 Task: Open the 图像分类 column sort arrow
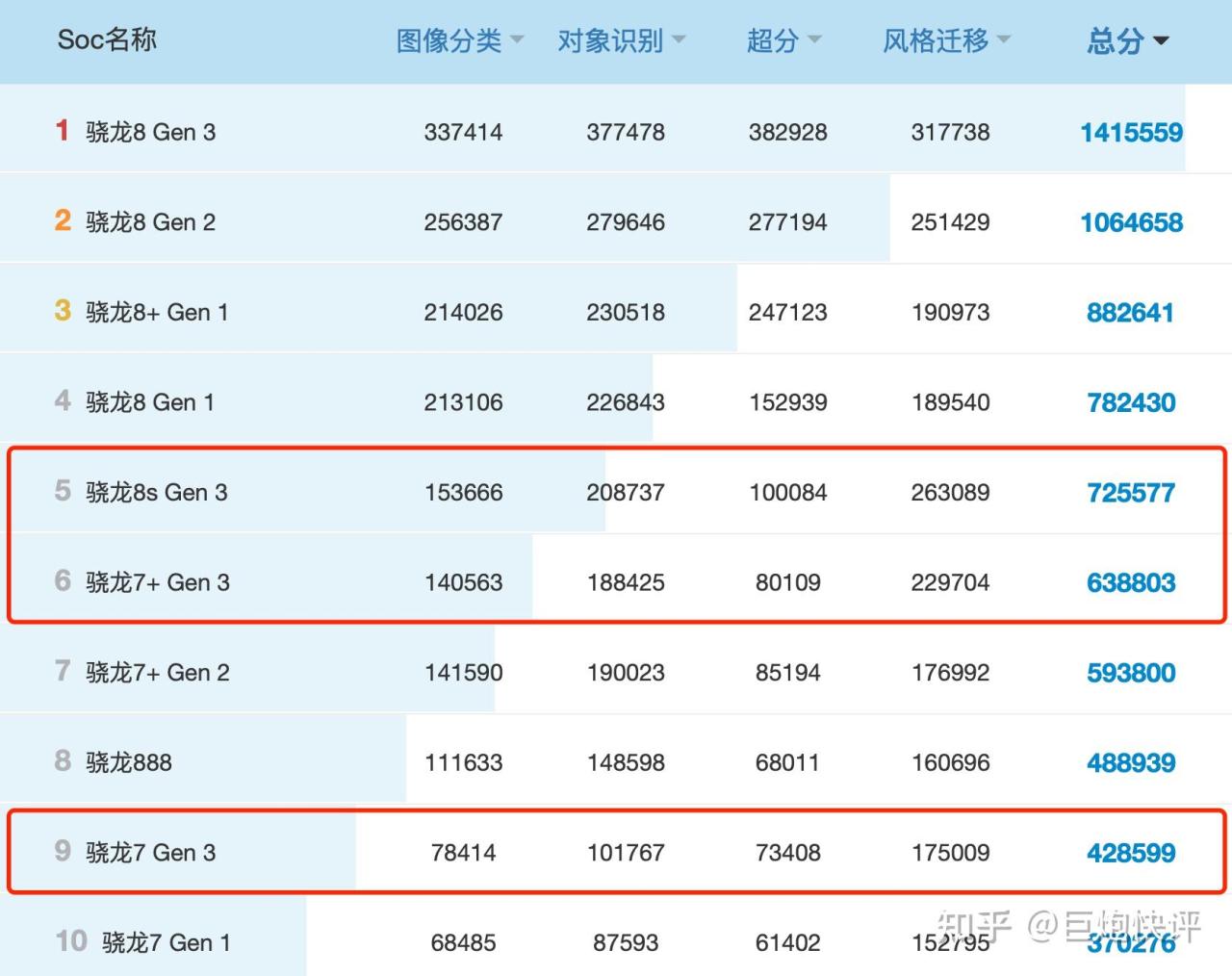(x=517, y=40)
